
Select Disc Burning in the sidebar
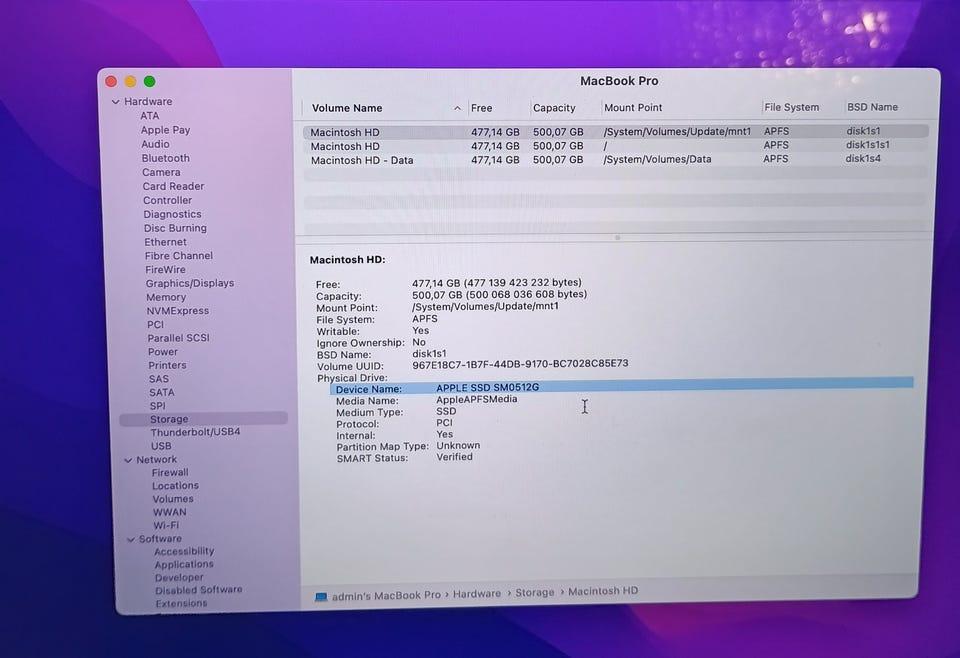coord(175,228)
